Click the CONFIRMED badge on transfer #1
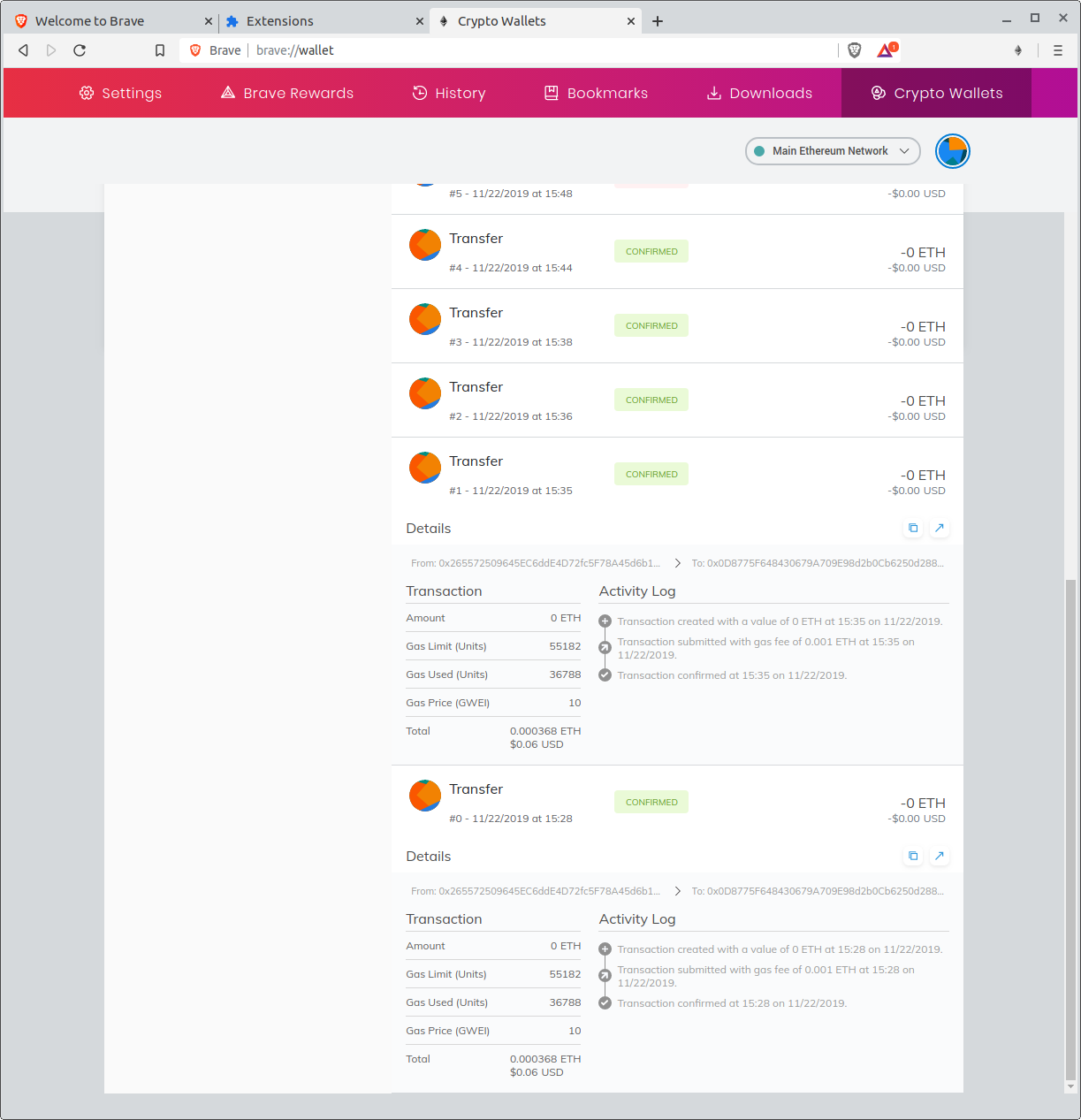Image resolution: width=1081 pixels, height=1120 pixels. point(651,475)
